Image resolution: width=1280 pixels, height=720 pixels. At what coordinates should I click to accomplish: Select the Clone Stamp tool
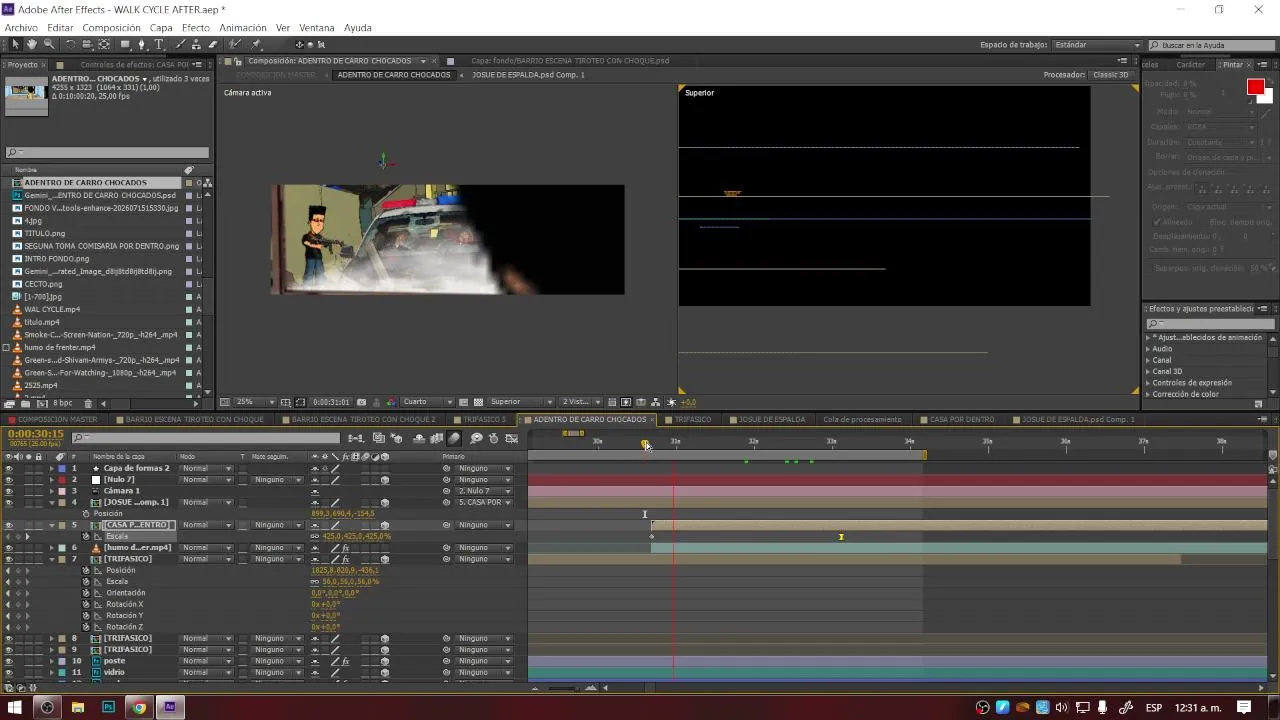click(x=197, y=45)
